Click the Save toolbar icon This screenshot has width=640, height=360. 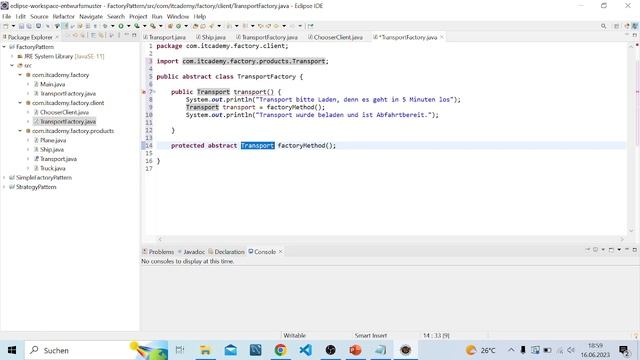(21, 26)
